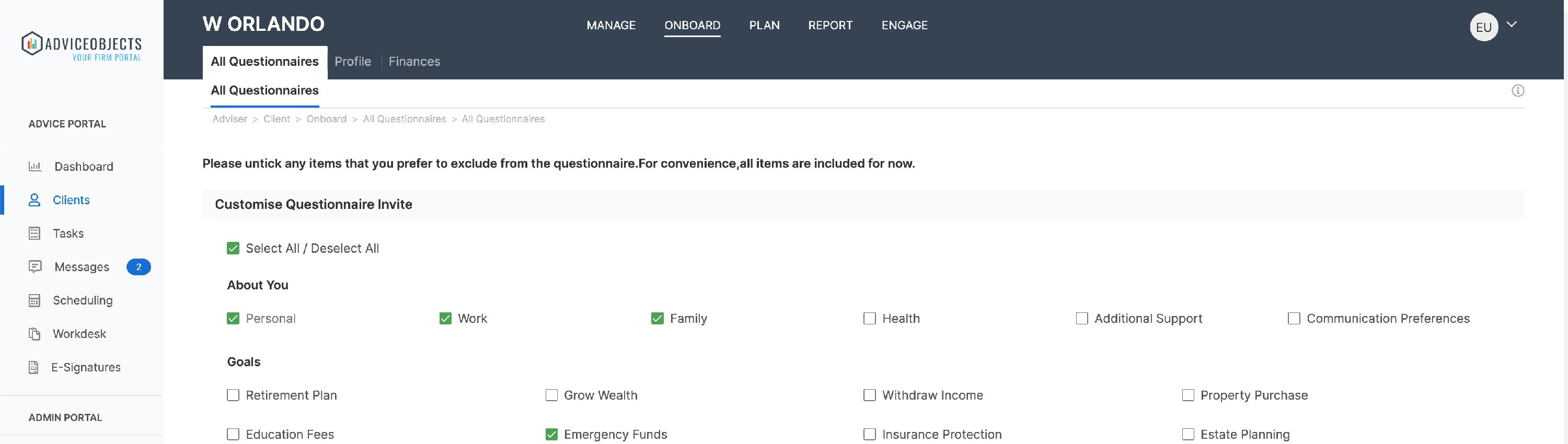1568x444 pixels.
Task: Click the About You heading
Action: (x=258, y=285)
